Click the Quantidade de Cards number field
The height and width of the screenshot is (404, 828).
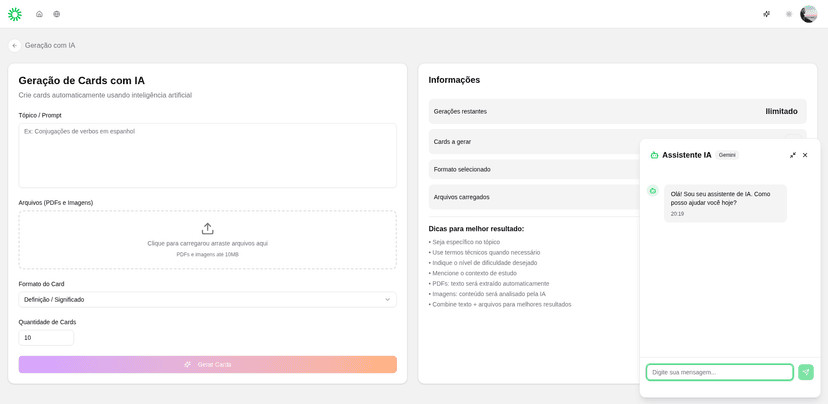click(x=46, y=338)
